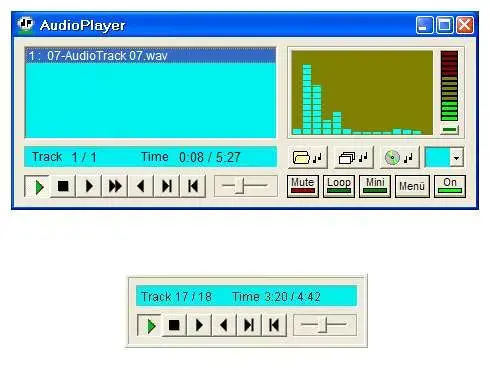Click the Track 17 / 18 display in mini player
The image size is (490, 380).
pyautogui.click(x=246, y=296)
